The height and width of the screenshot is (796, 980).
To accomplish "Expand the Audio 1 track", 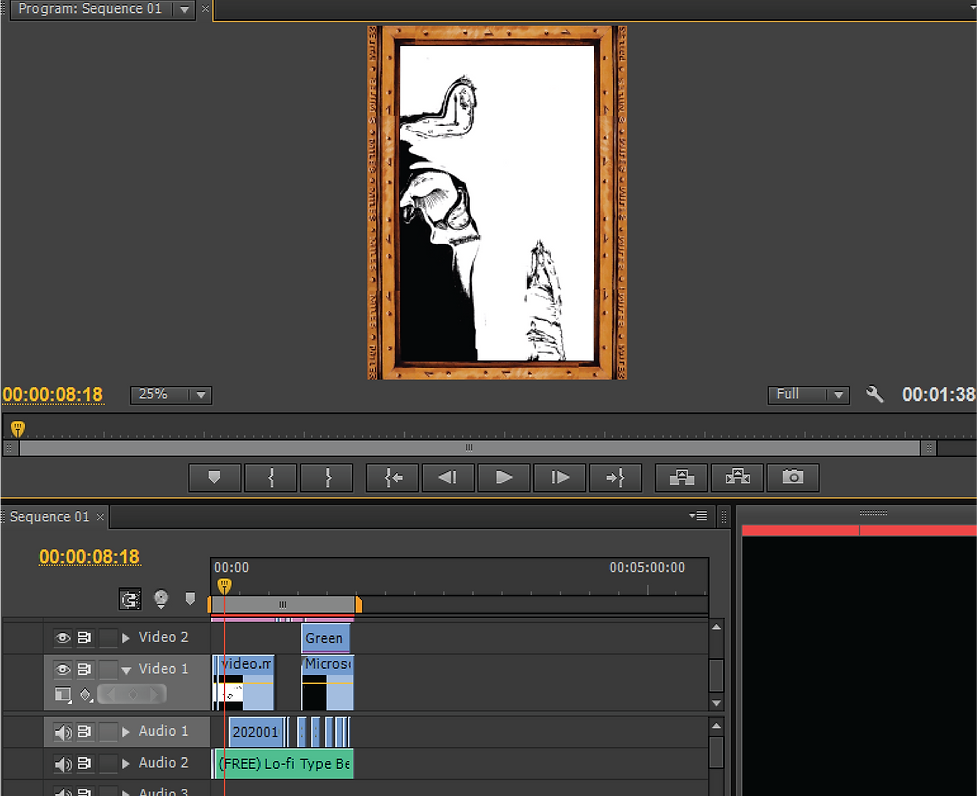I will pos(126,732).
